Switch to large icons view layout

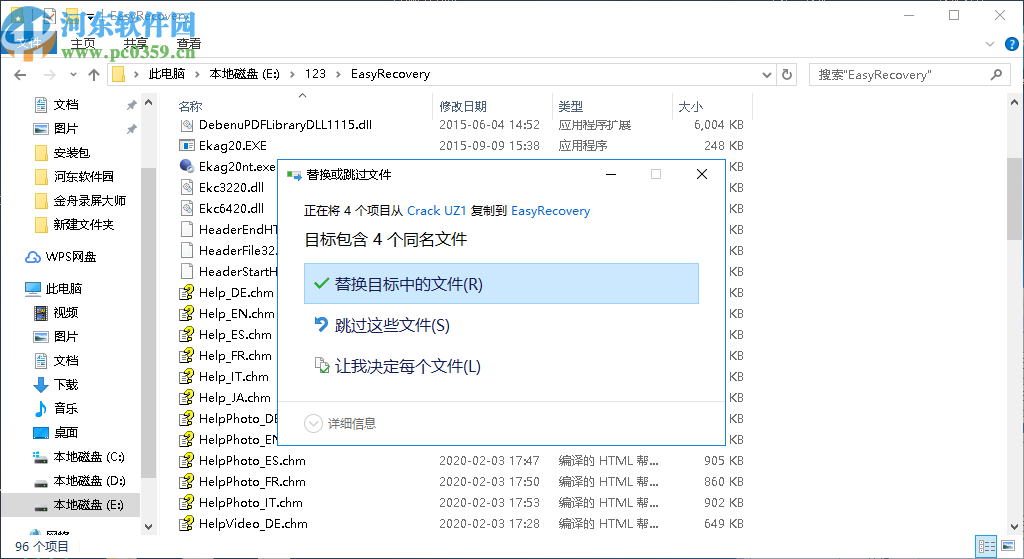pos(1008,546)
